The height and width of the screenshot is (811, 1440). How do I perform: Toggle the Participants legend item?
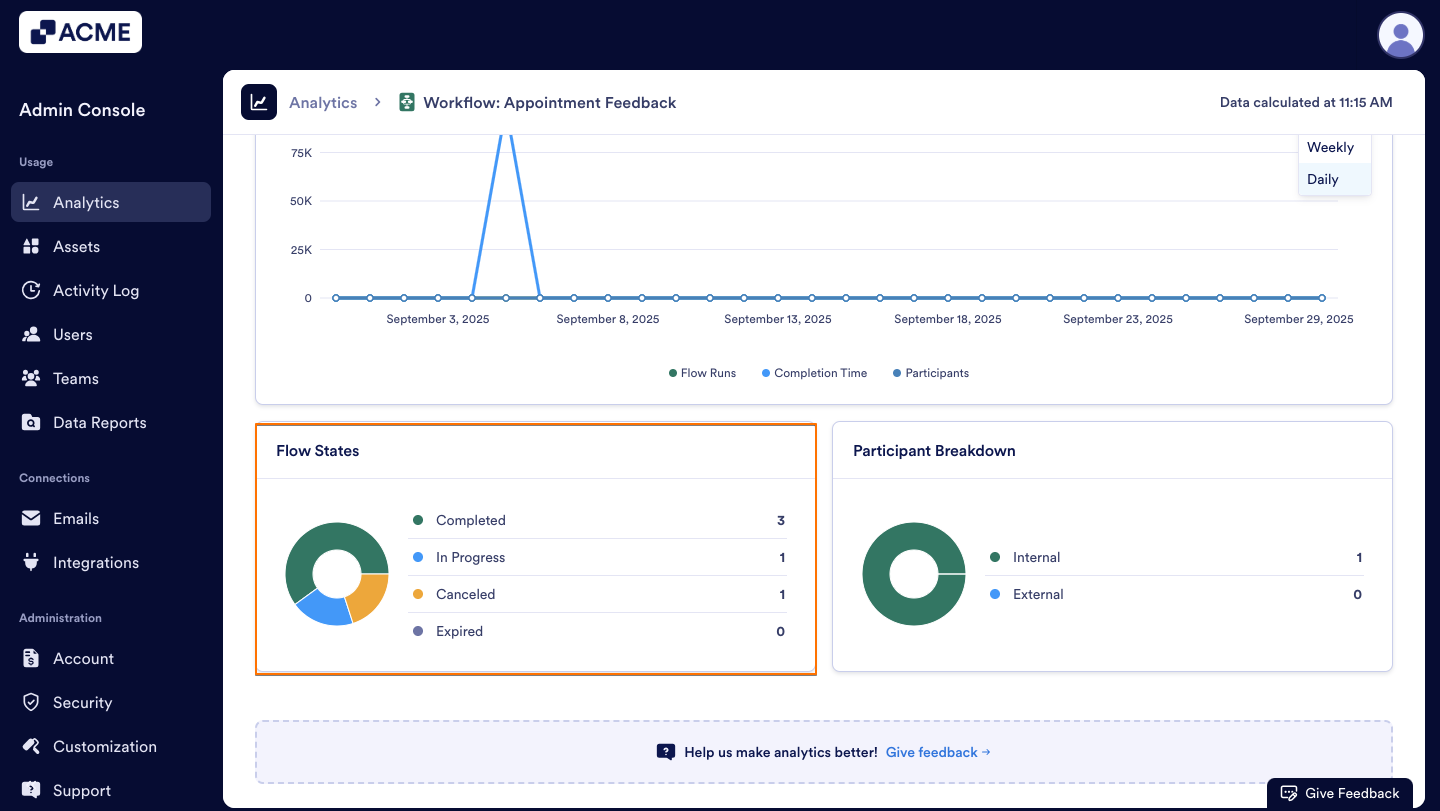click(x=930, y=372)
